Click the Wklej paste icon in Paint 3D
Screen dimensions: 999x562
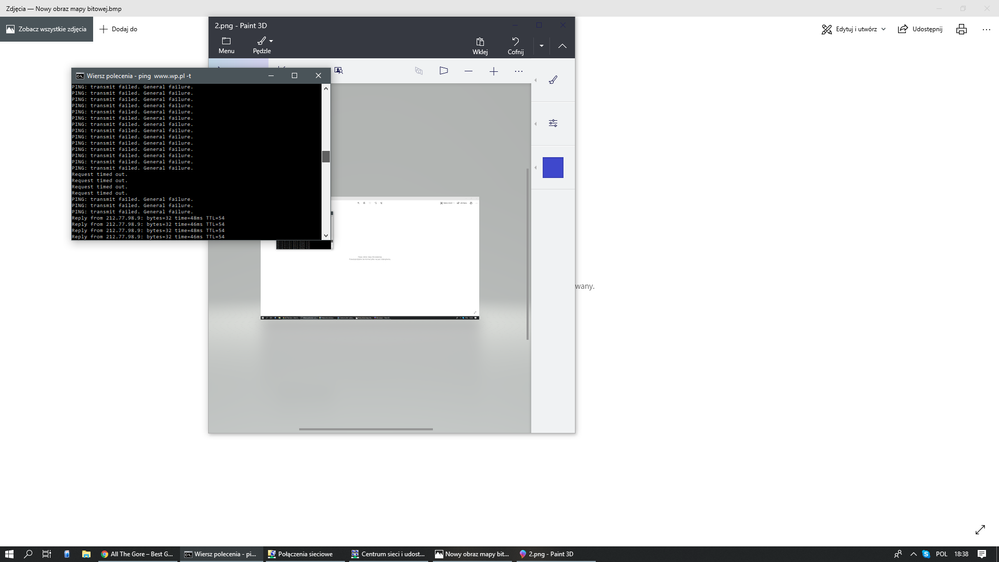point(480,41)
